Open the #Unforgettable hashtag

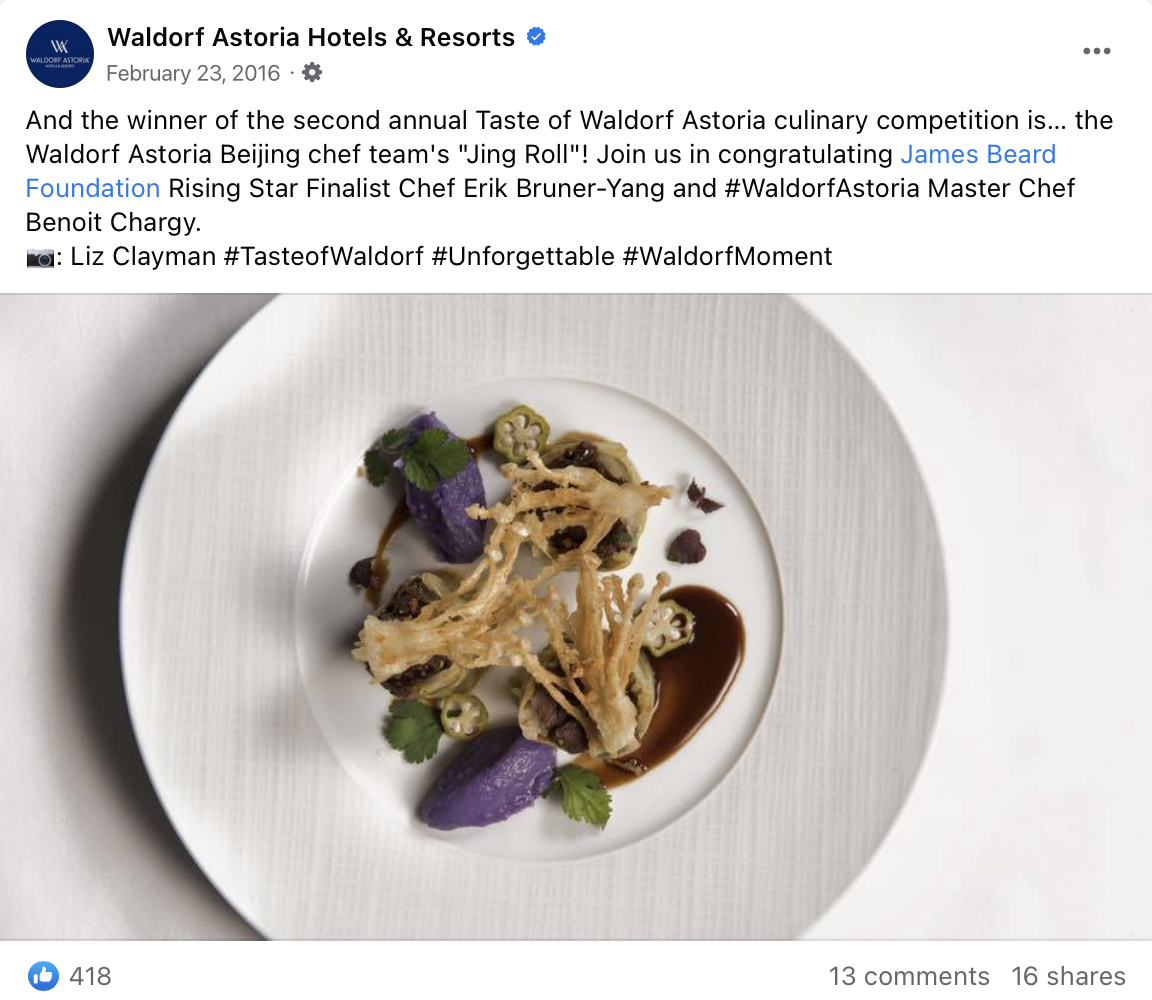tap(523, 256)
